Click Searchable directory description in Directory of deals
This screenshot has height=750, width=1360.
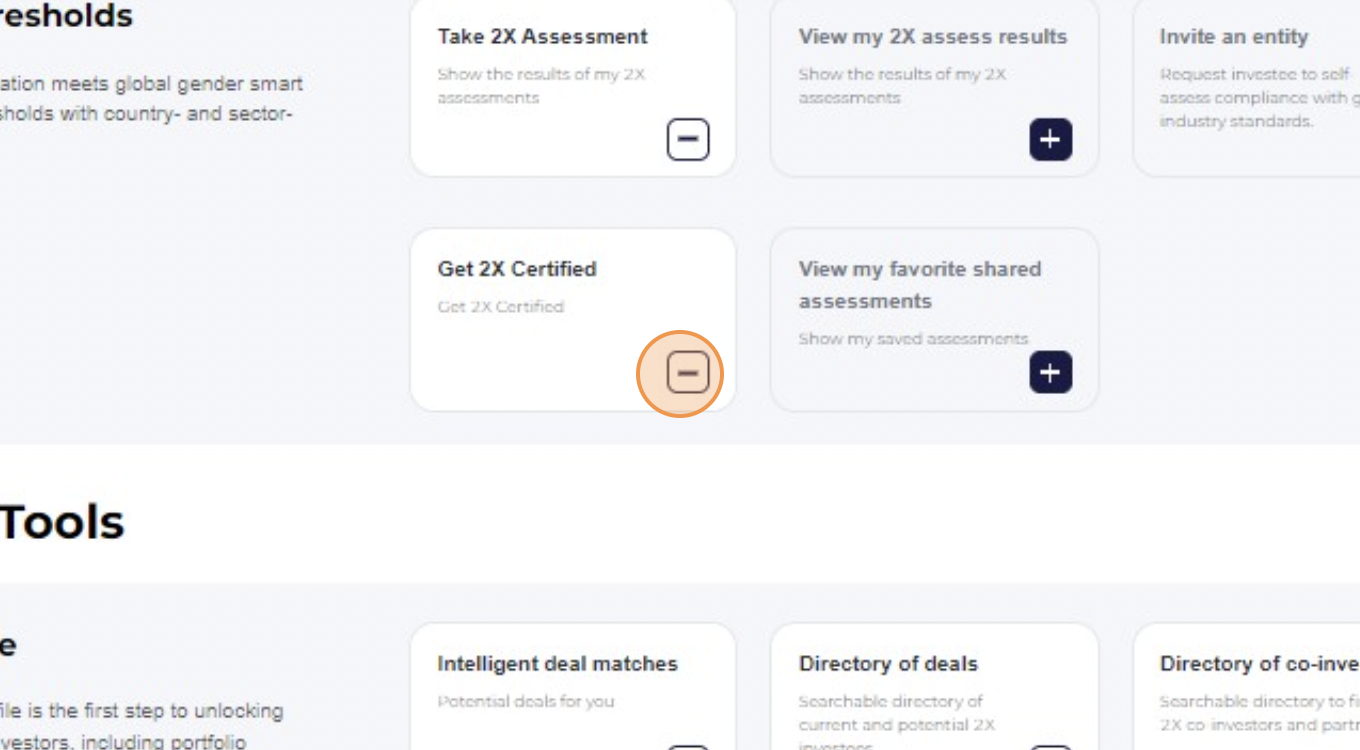896,722
